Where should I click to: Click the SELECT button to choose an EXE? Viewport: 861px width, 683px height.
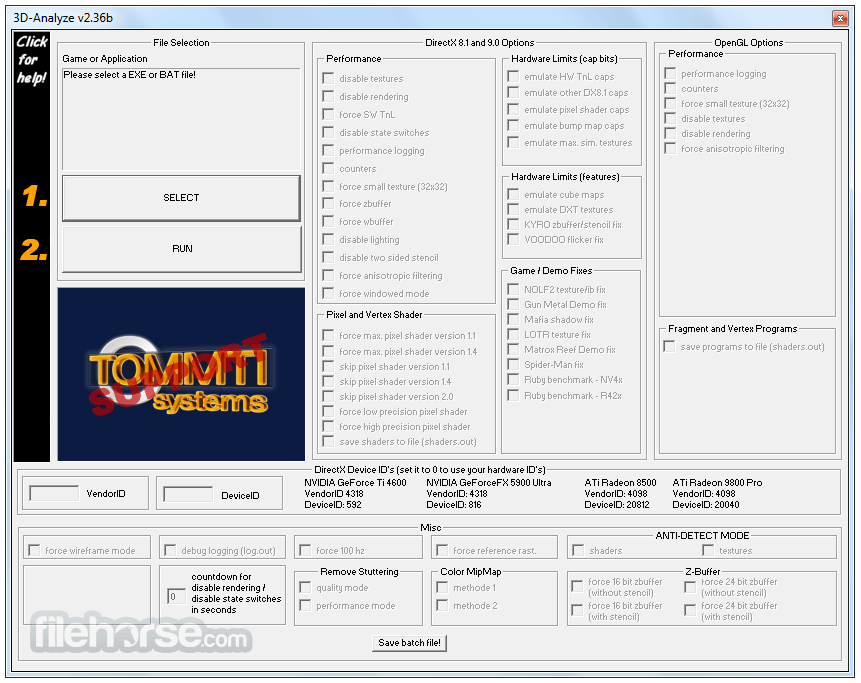coord(181,198)
